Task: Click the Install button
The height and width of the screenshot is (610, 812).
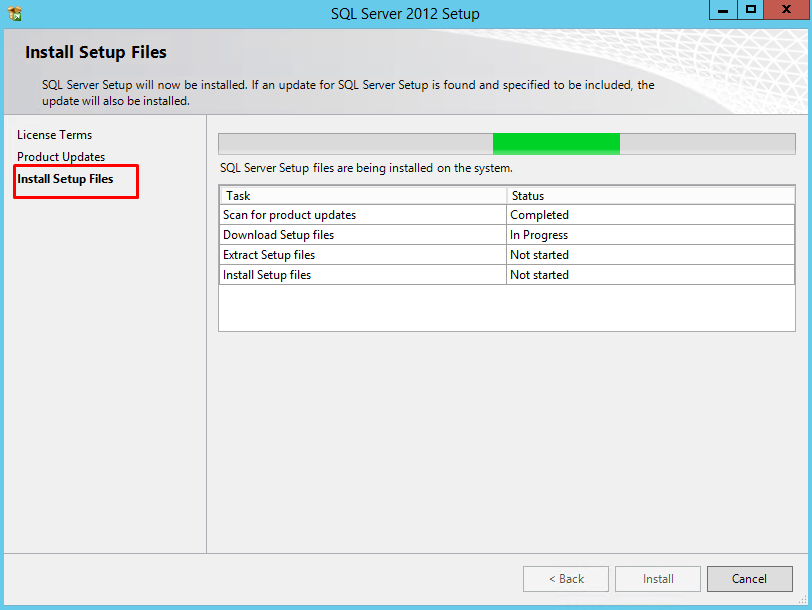Action: (657, 579)
